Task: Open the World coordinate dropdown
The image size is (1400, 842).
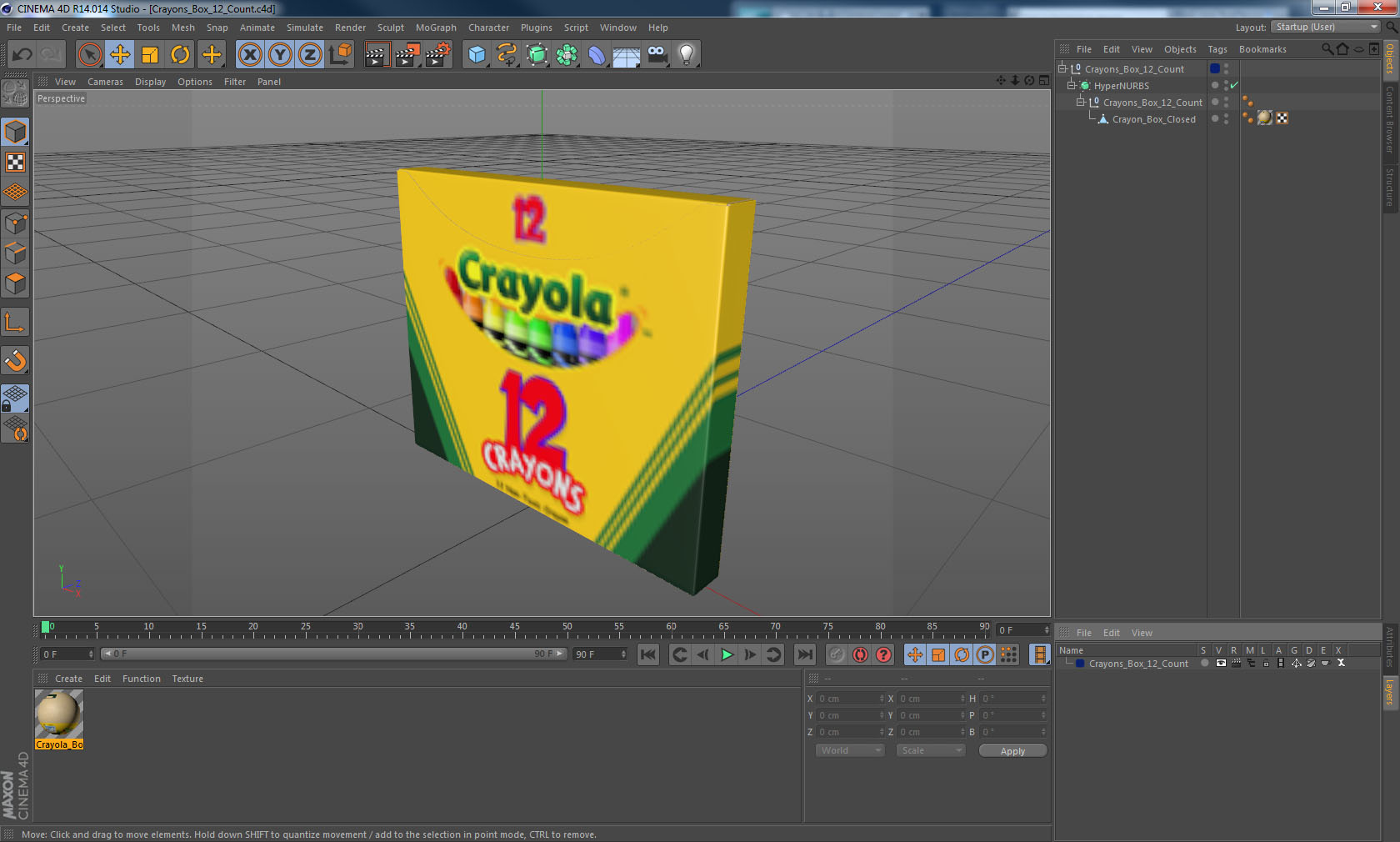Action: pyautogui.click(x=849, y=750)
